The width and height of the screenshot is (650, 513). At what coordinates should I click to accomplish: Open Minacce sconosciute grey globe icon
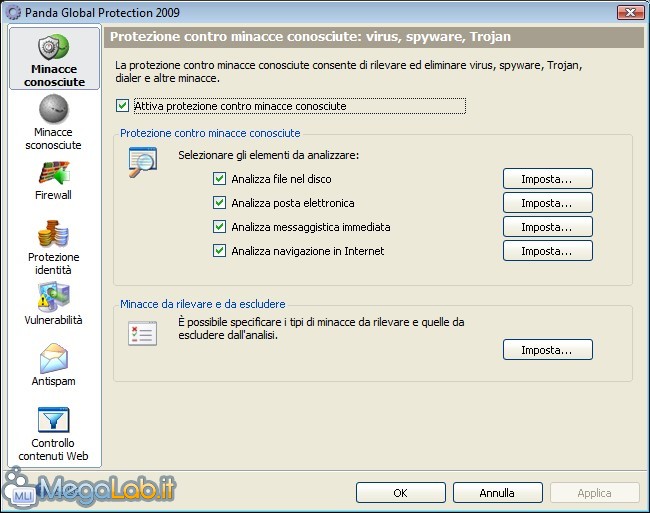pos(53,109)
